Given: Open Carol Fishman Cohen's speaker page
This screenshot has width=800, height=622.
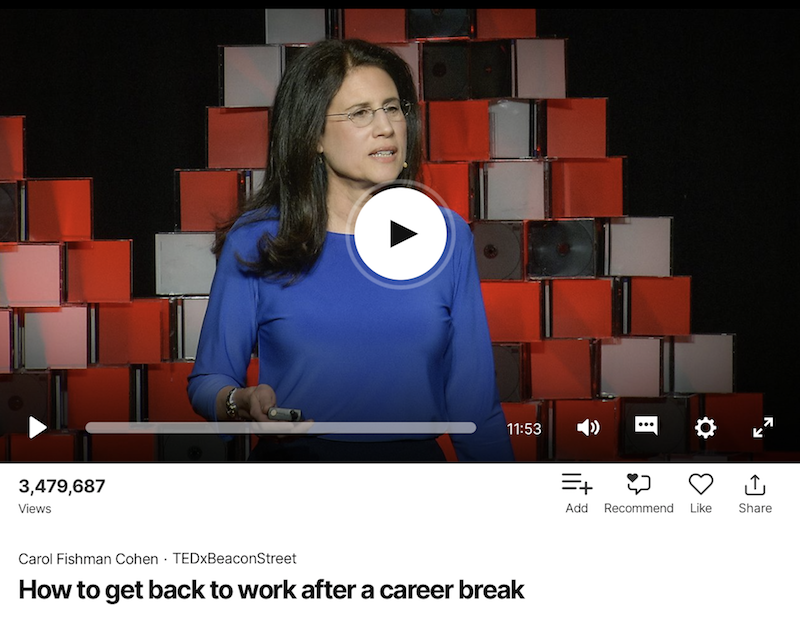Looking at the screenshot, I should [x=88, y=559].
